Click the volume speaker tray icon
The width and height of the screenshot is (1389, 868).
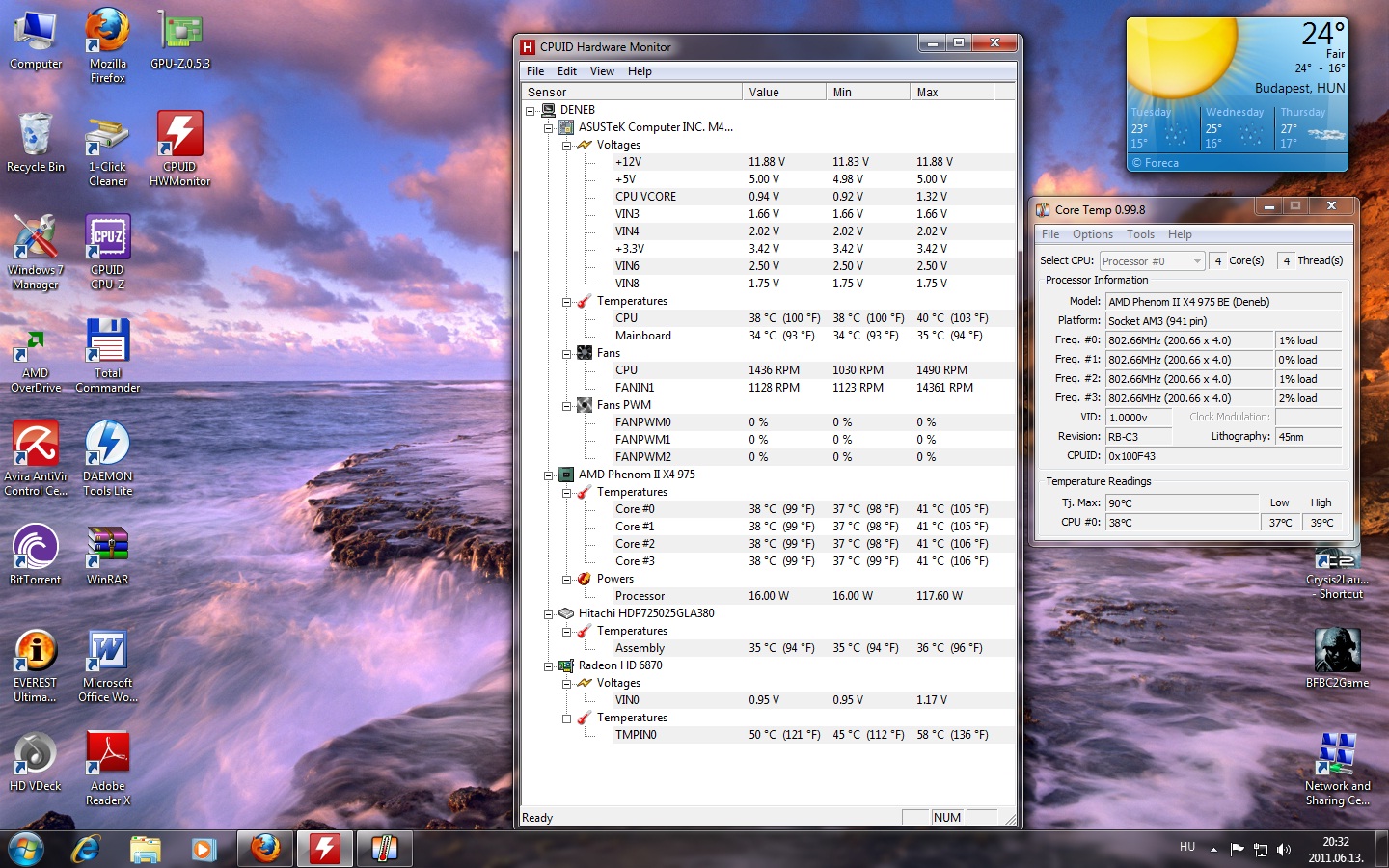1284,850
